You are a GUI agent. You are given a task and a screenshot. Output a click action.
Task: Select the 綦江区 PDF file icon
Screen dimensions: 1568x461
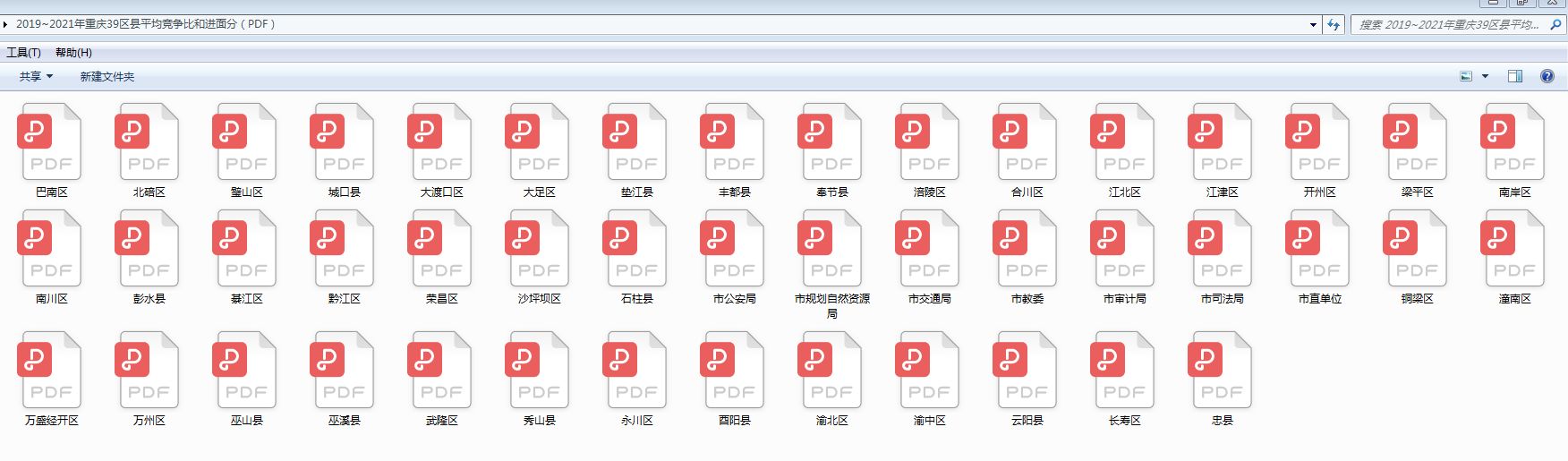[245, 248]
